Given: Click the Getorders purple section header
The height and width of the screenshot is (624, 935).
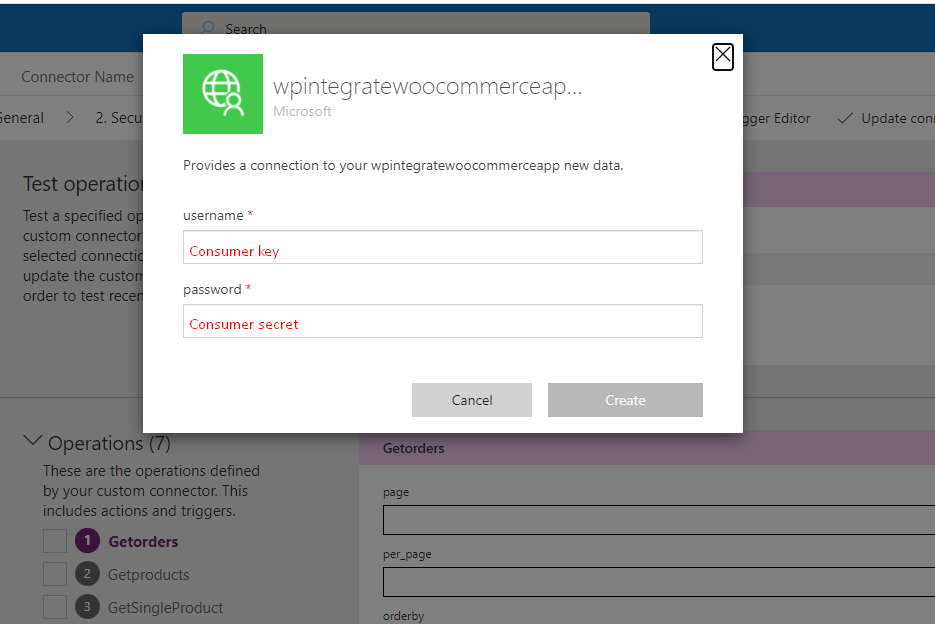Looking at the screenshot, I should coord(647,448).
